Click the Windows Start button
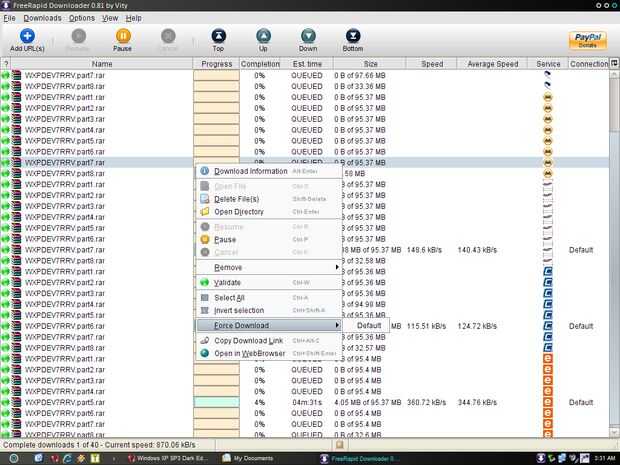Image resolution: width=620 pixels, height=465 pixels. click(13, 458)
